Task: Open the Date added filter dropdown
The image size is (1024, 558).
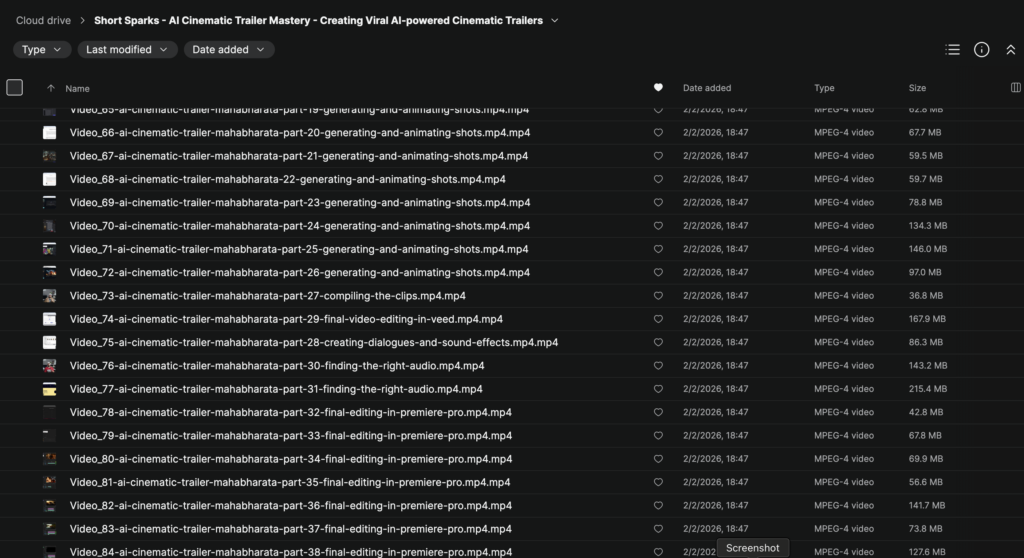Action: coord(229,50)
